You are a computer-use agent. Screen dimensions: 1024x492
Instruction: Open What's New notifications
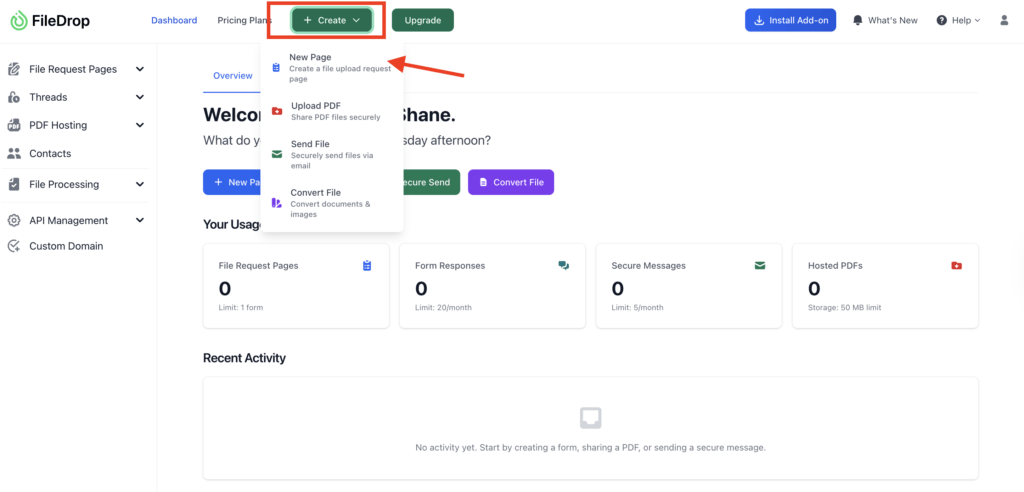(885, 20)
